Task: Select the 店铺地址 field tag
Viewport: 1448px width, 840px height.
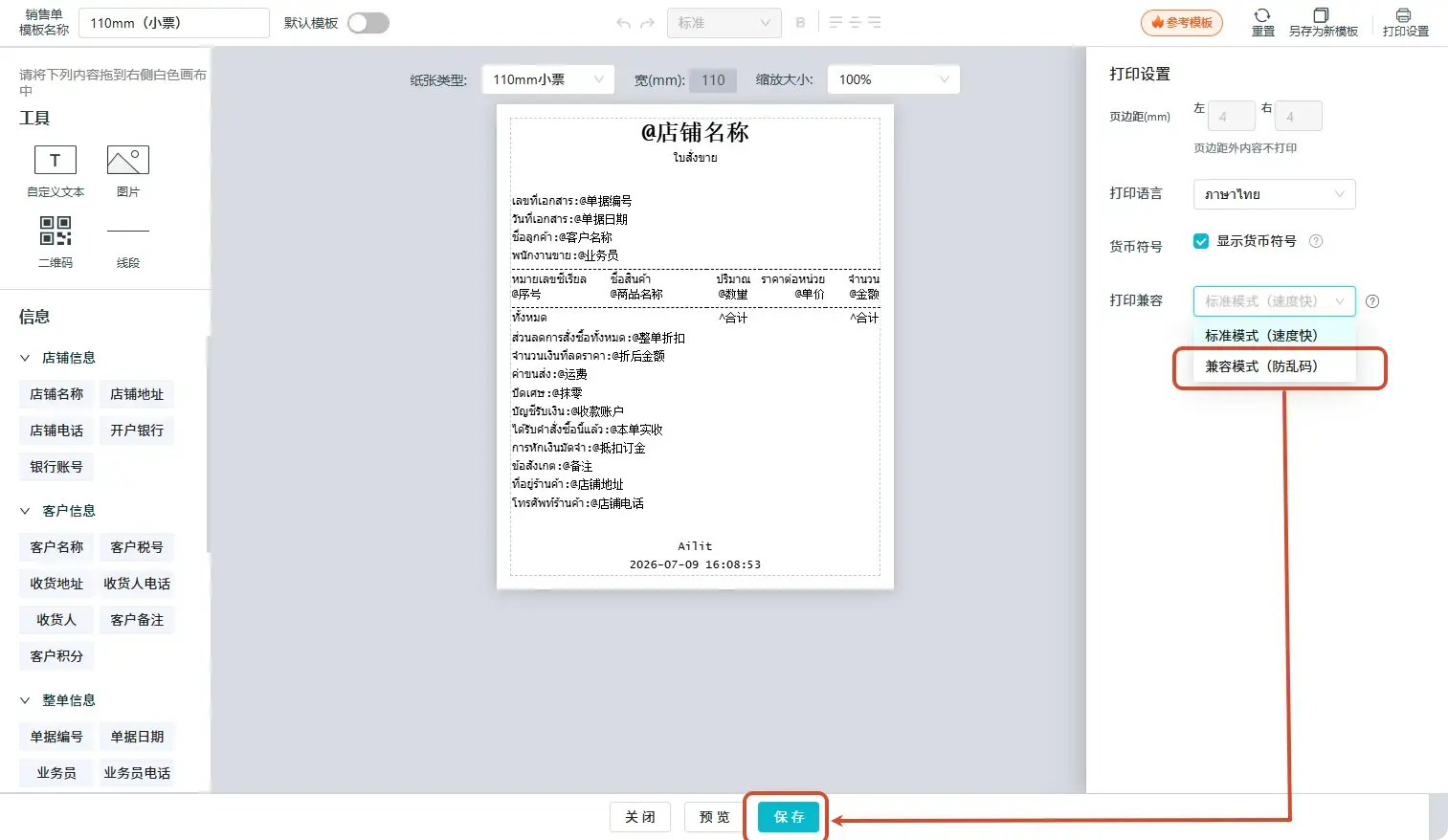Action: point(137,394)
